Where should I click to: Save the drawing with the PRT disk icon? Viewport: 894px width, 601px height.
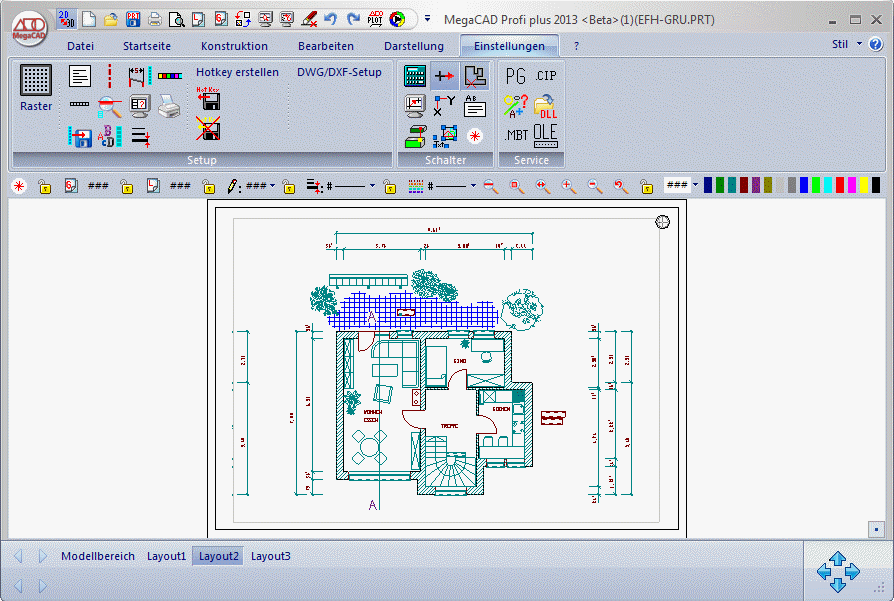click(133, 19)
